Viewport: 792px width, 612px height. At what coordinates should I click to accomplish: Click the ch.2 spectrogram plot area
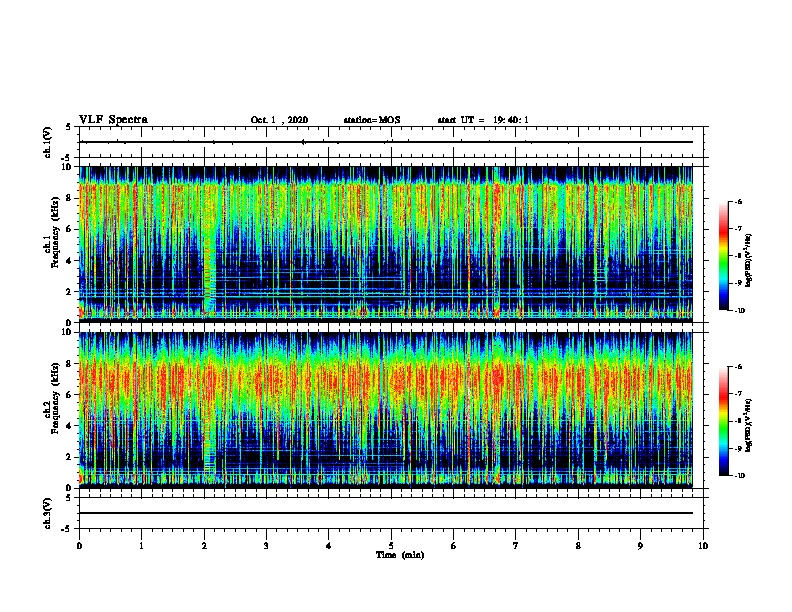point(386,410)
